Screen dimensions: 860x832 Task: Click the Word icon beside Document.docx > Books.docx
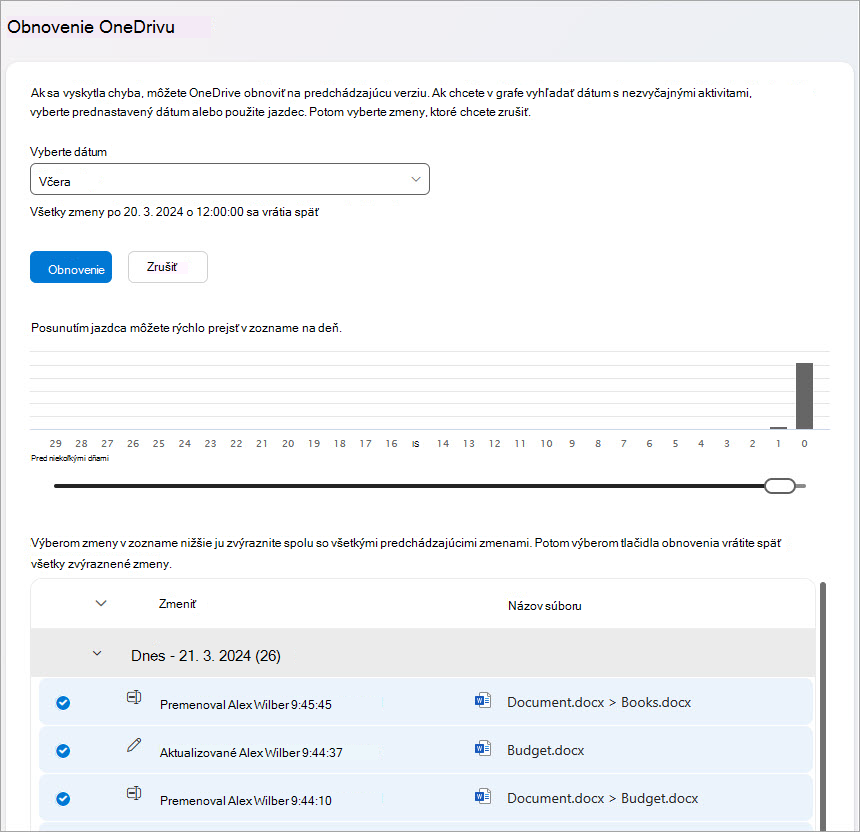[x=483, y=700]
